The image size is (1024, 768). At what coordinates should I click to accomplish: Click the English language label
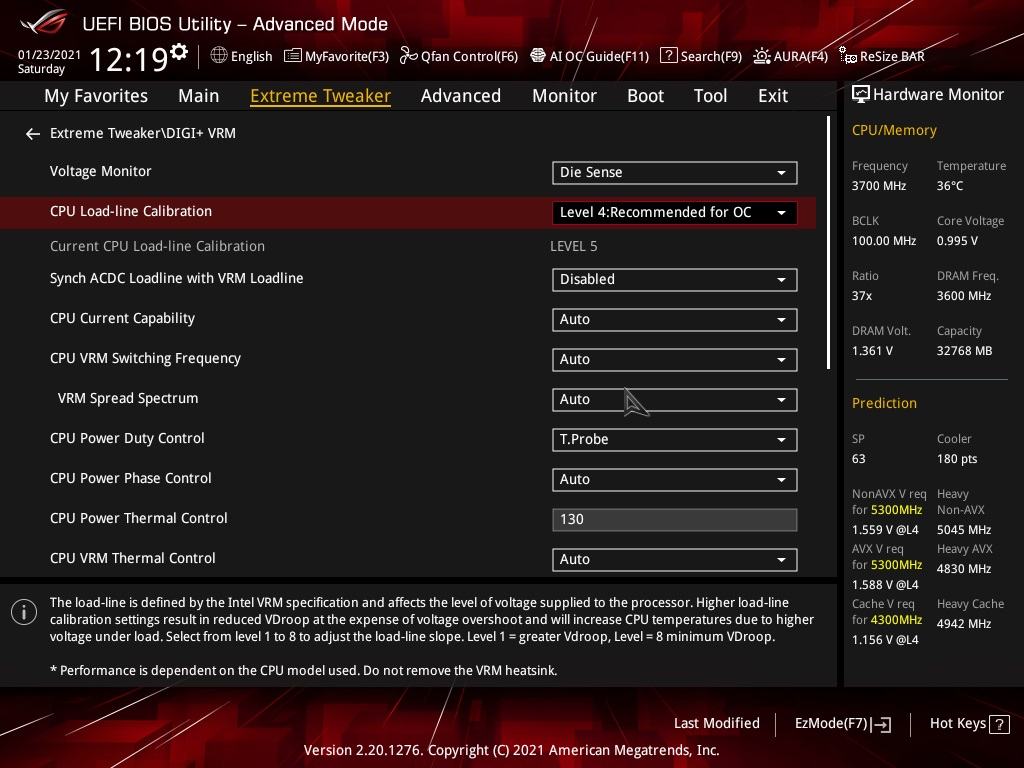(251, 56)
